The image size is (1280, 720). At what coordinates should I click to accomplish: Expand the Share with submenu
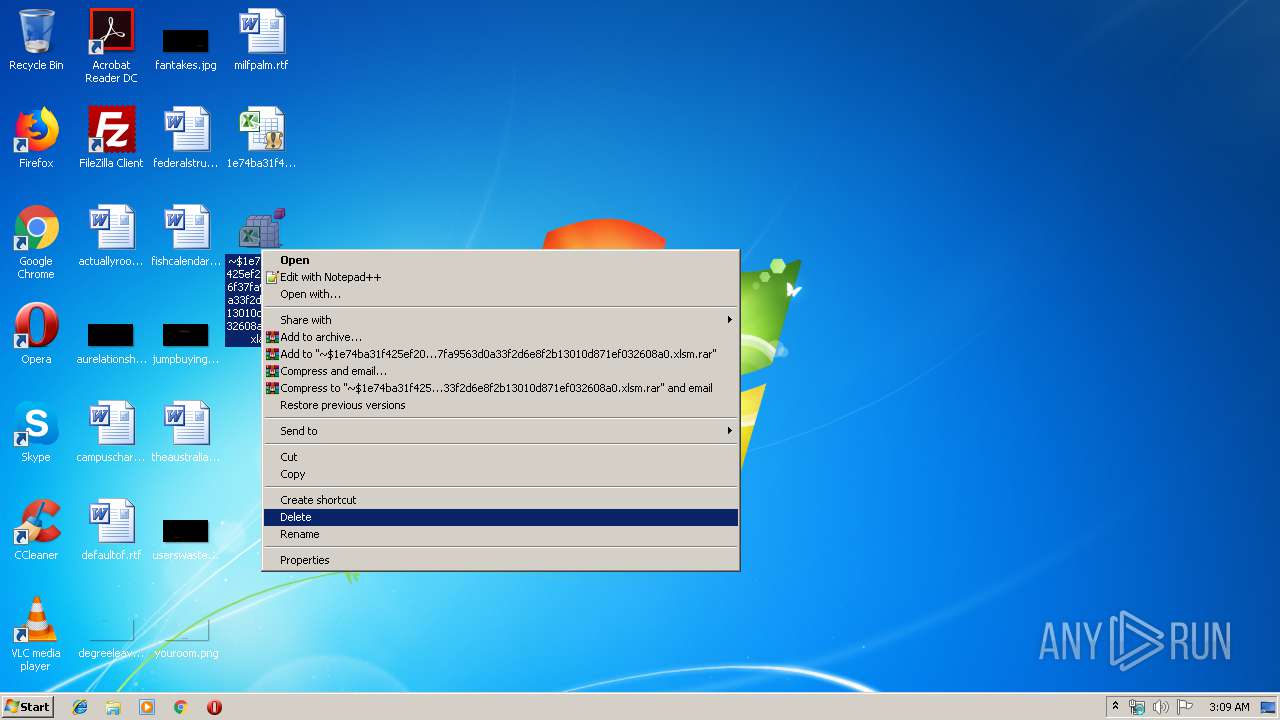coord(500,320)
